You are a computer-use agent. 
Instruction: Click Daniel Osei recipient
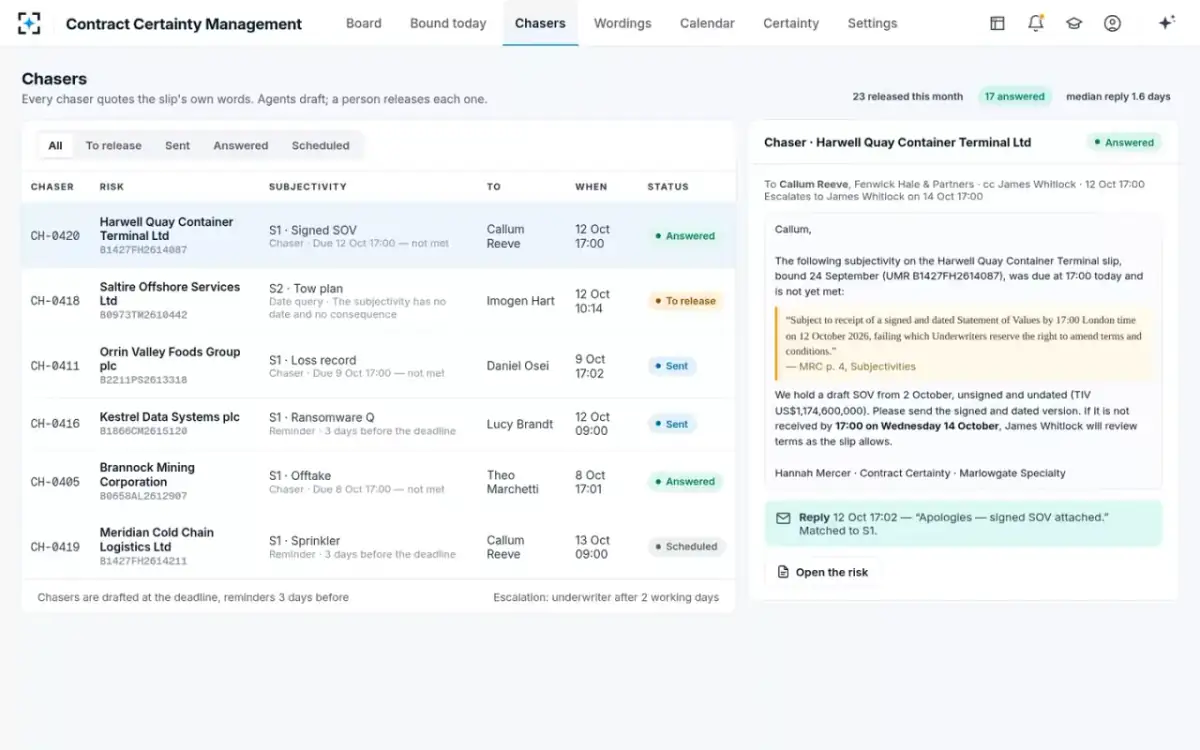518,366
